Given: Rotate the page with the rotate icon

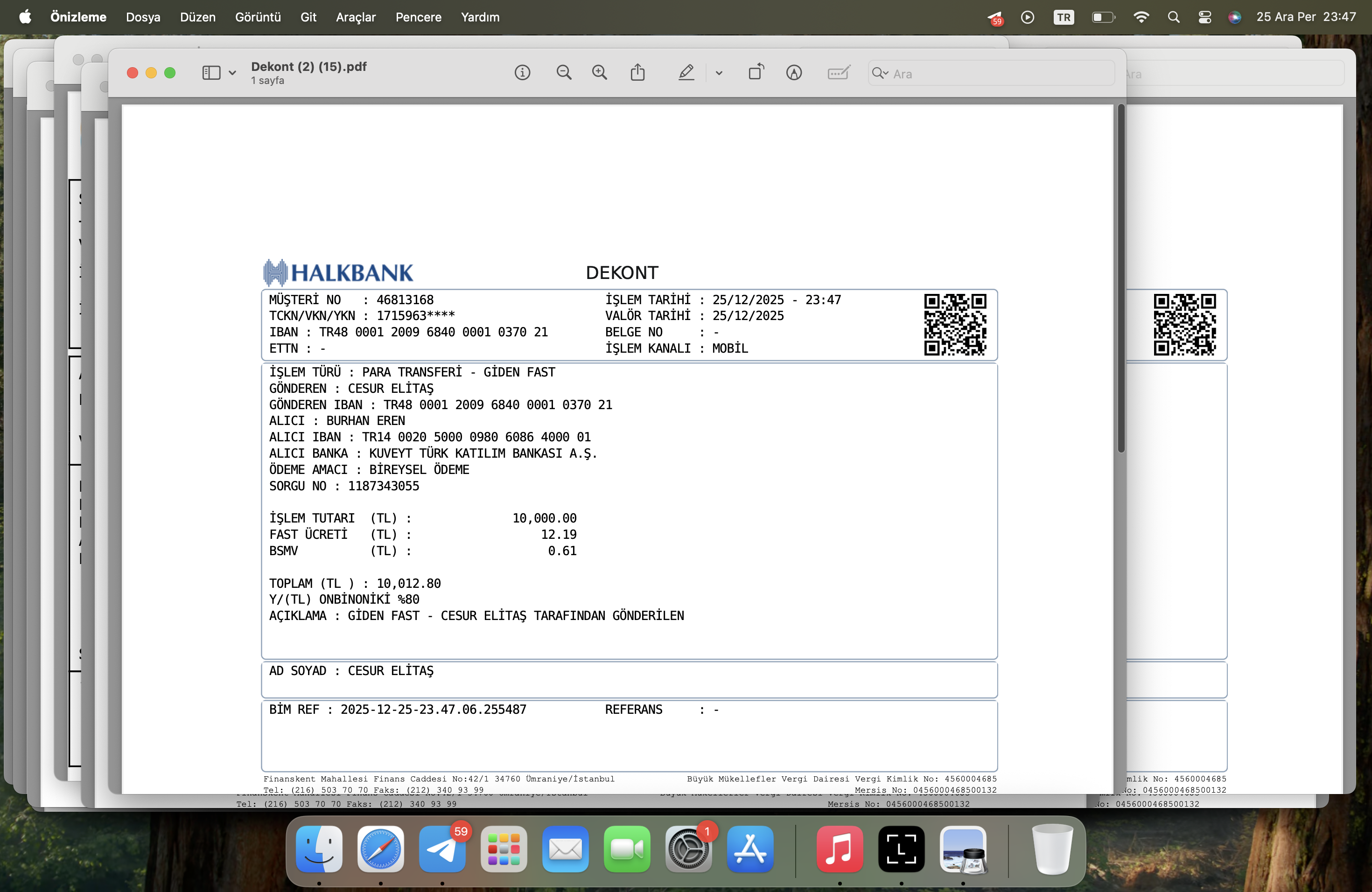Looking at the screenshot, I should tap(756, 73).
